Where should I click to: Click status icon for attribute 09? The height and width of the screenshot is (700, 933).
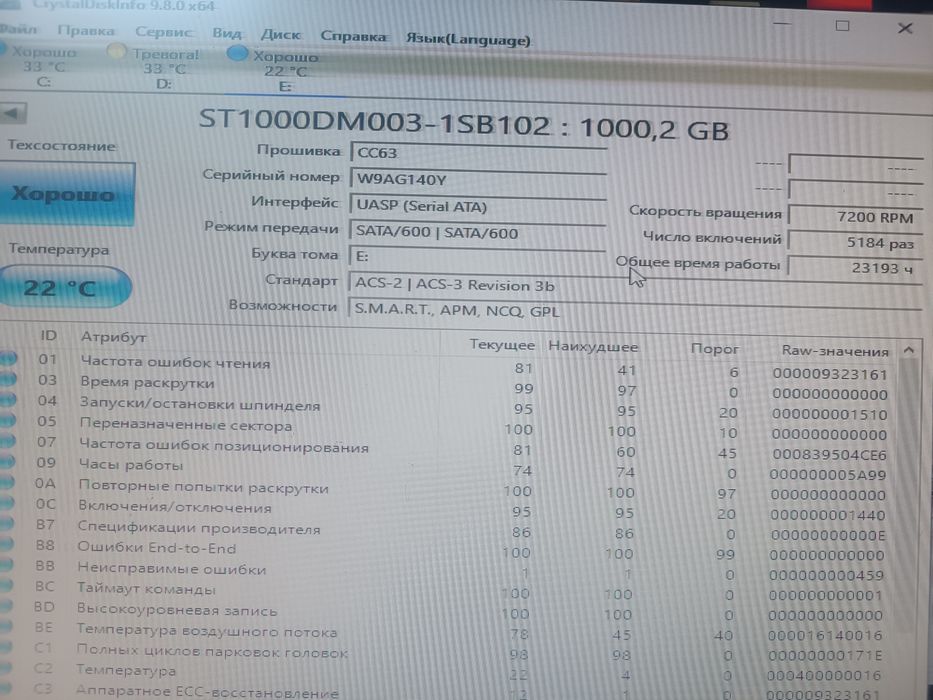(x=7, y=462)
